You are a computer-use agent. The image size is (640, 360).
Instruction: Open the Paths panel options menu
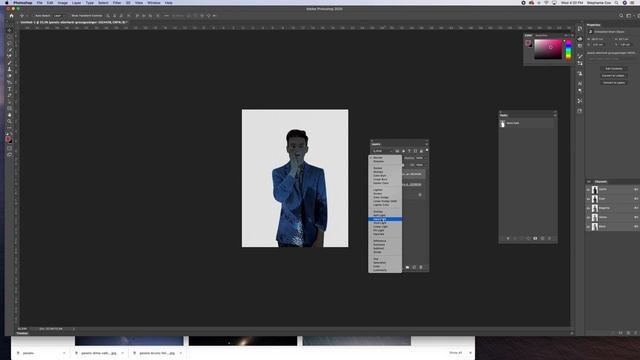click(555, 116)
